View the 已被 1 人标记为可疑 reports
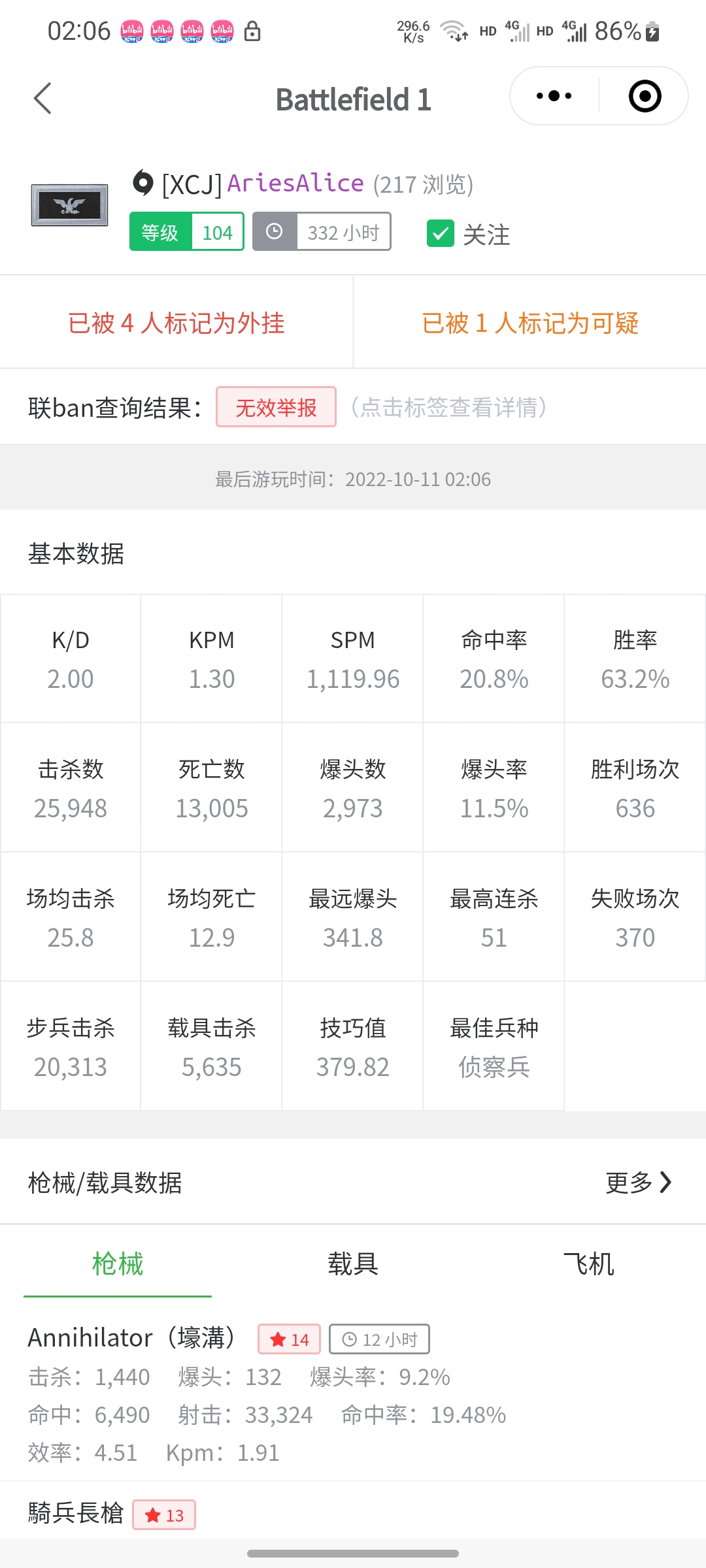 click(x=530, y=322)
